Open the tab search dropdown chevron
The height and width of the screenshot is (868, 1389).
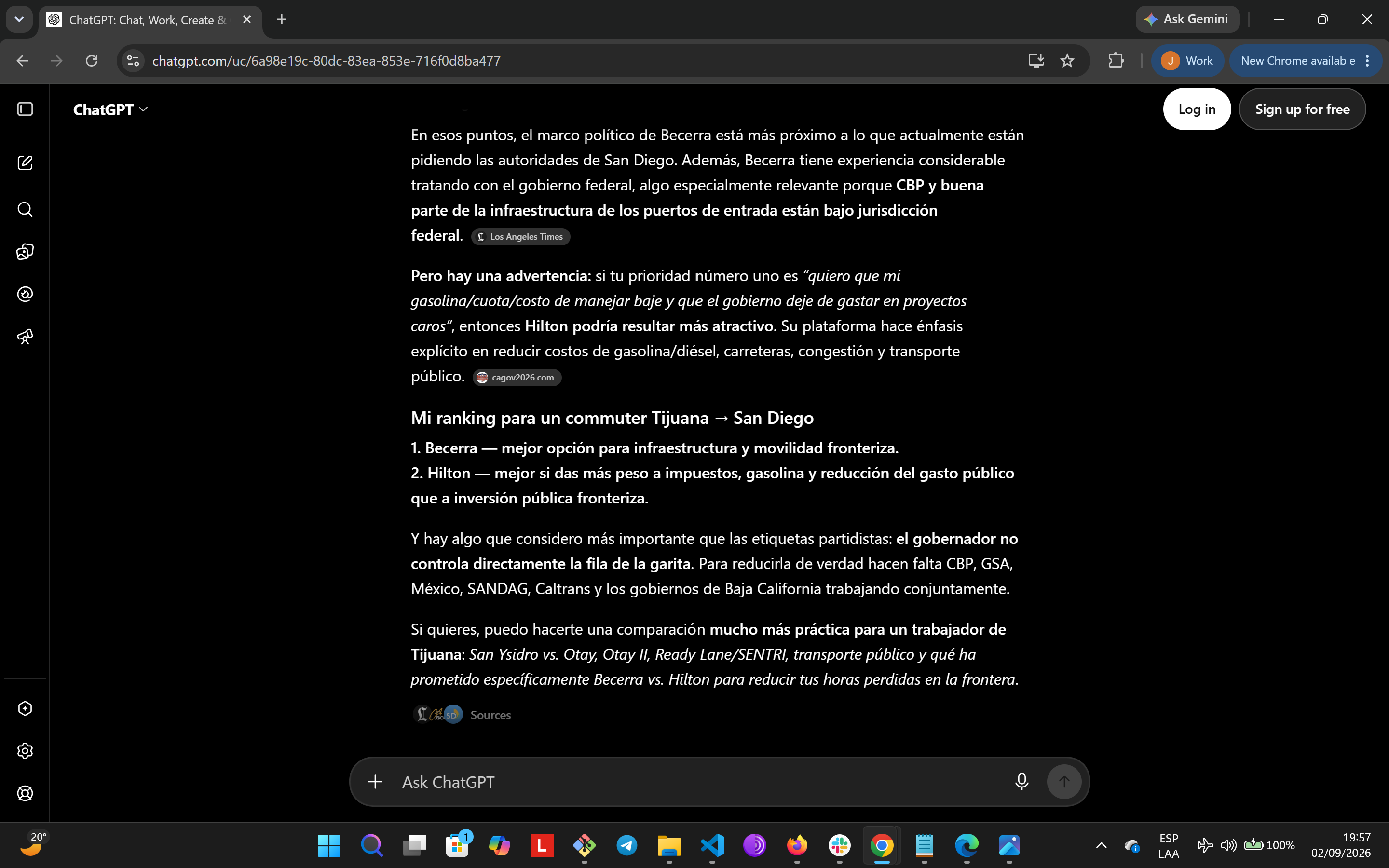(x=19, y=19)
